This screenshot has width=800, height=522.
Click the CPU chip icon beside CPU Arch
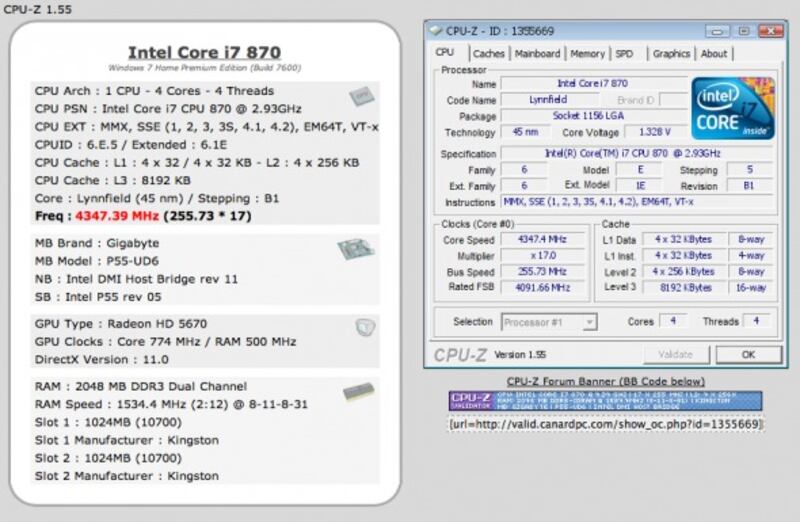(x=360, y=97)
